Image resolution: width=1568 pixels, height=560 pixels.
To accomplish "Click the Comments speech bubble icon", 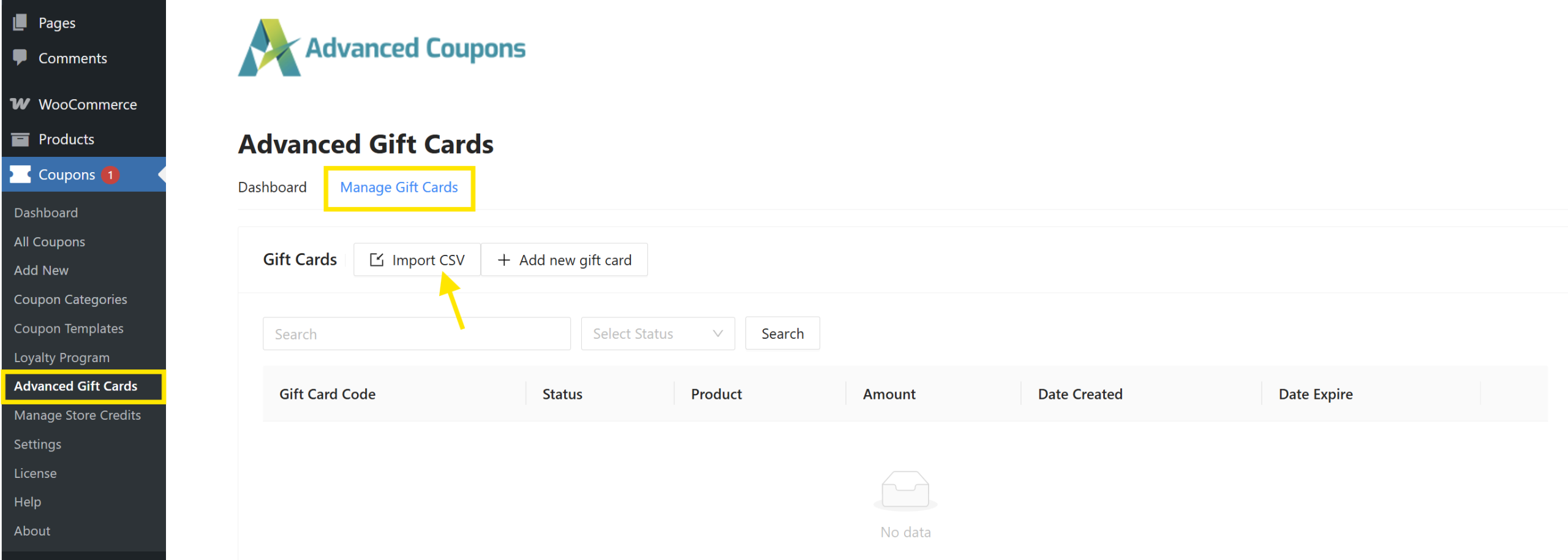I will pyautogui.click(x=20, y=58).
